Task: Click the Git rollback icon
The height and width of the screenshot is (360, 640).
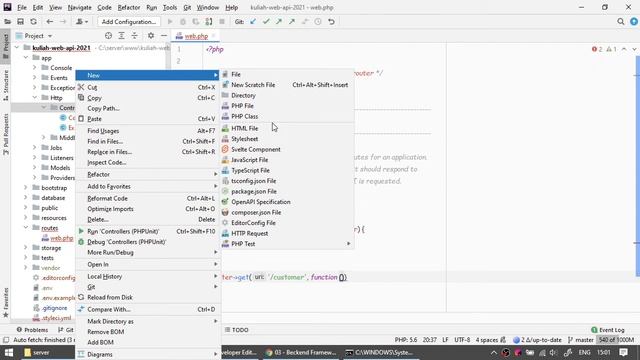Action: [x=331, y=22]
